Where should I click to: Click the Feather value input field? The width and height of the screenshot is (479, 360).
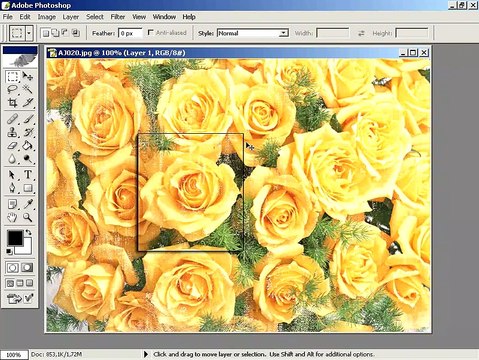pyautogui.click(x=130, y=33)
